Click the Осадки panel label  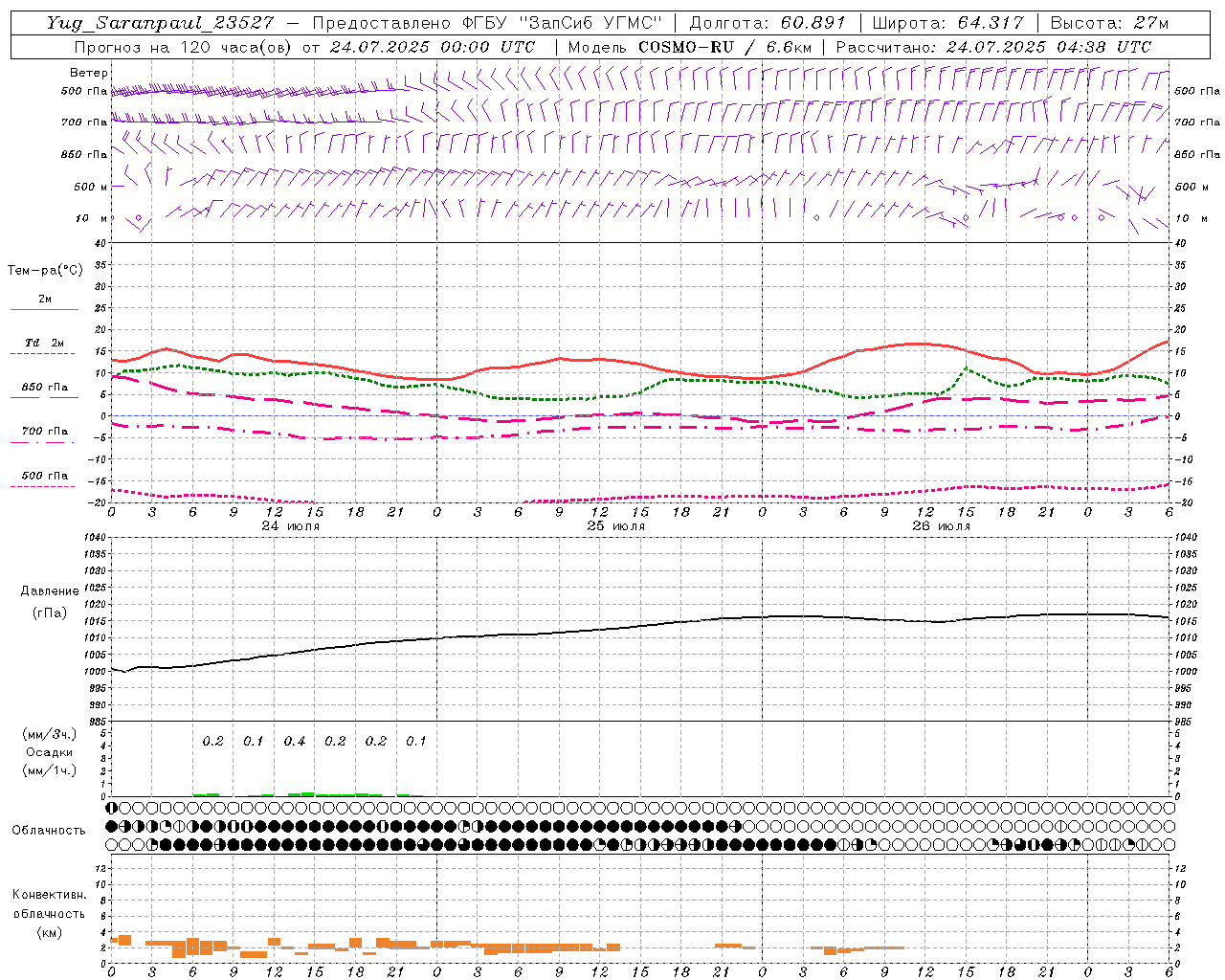(49, 752)
